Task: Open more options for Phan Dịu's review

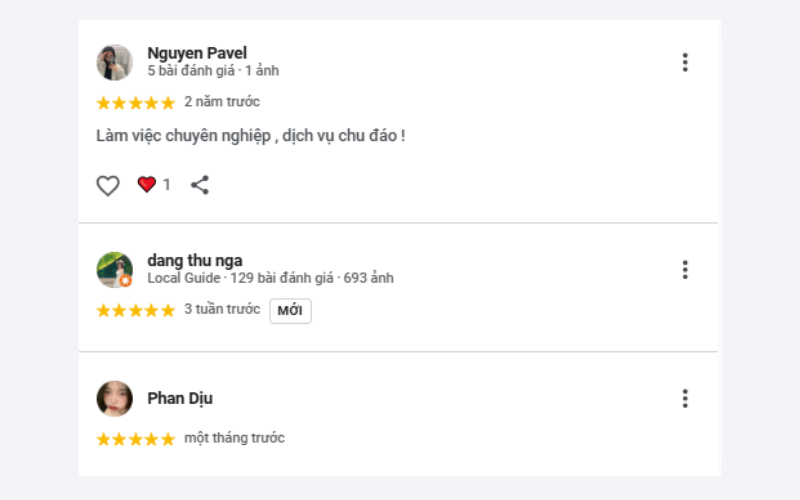Action: [x=685, y=399]
